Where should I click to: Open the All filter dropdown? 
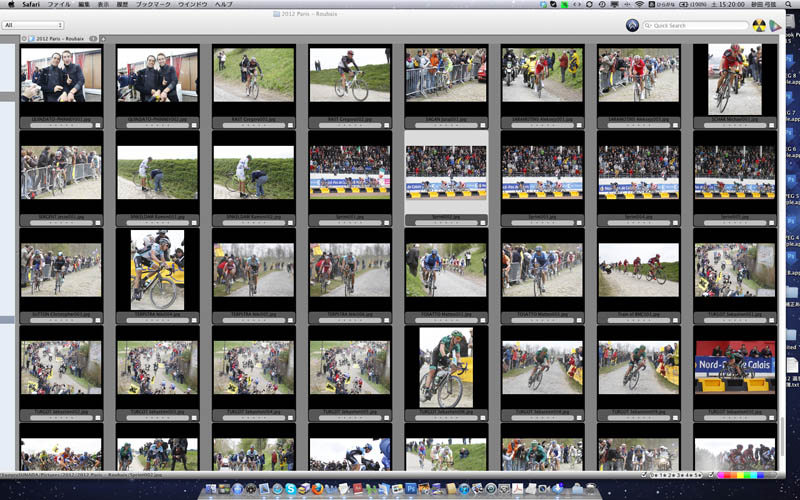(33, 25)
